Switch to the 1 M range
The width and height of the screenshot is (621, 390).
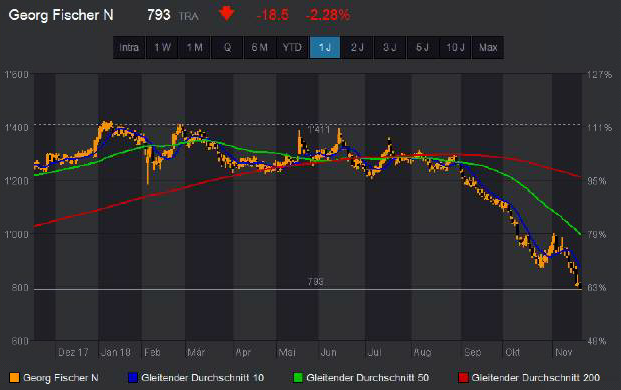click(194, 48)
